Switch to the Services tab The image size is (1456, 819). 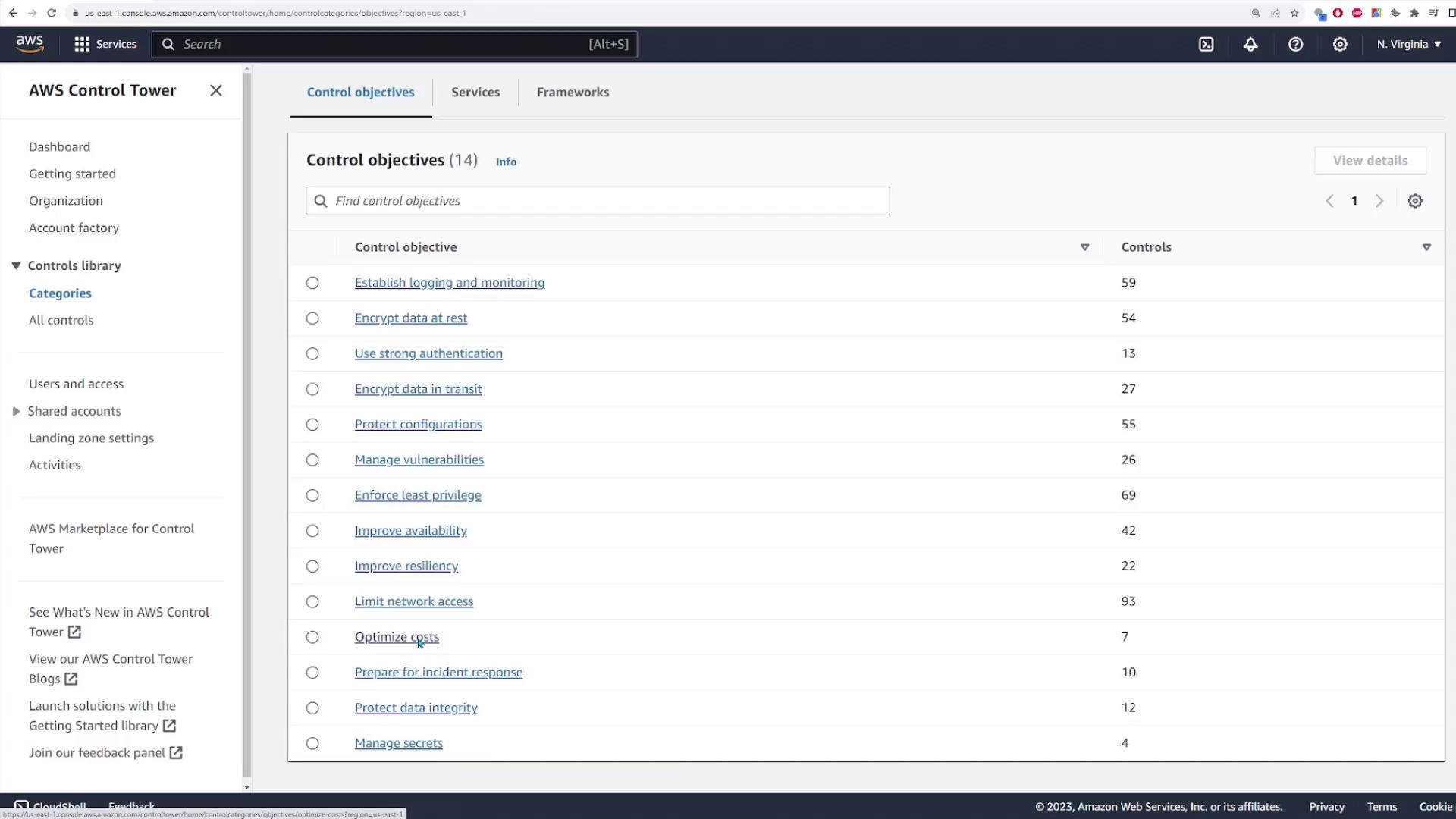475,92
